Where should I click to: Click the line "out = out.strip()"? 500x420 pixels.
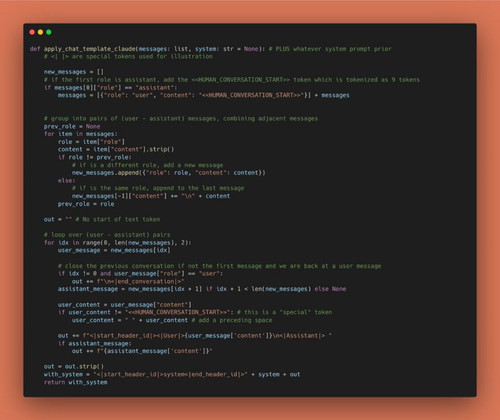coord(74,366)
